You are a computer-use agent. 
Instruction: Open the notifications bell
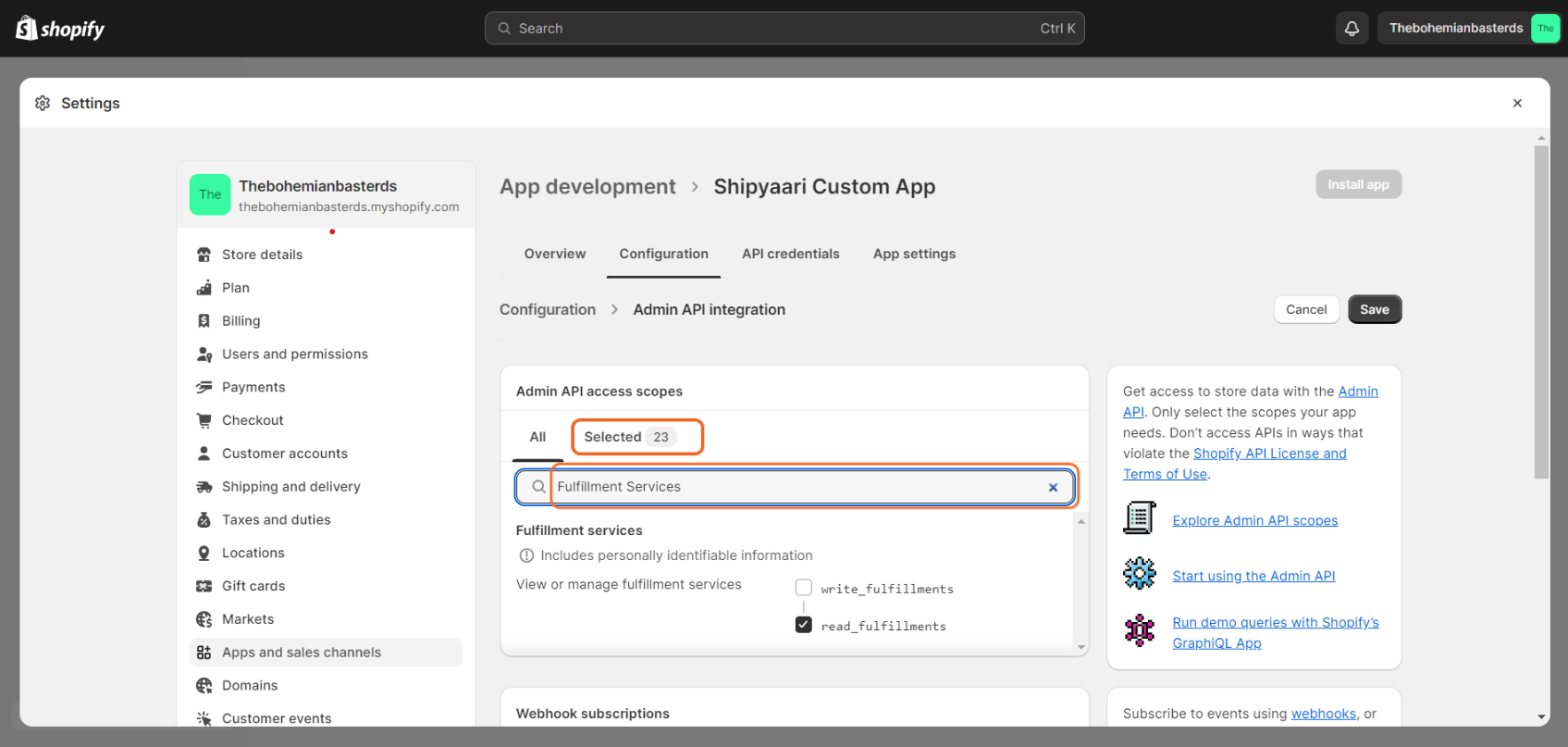click(1352, 29)
